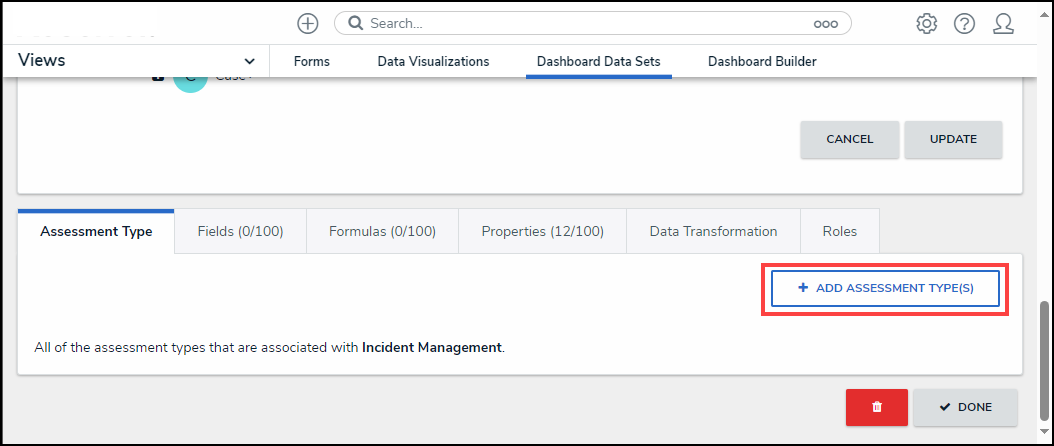
Task: Open the user profile icon
Action: (1003, 23)
